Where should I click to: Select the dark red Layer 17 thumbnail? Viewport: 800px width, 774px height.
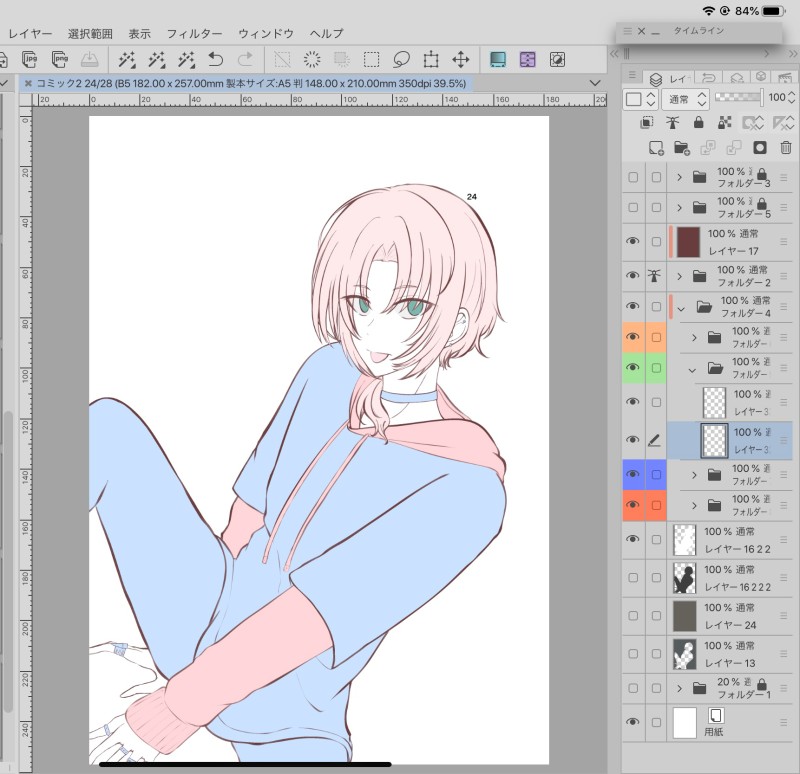[x=688, y=242]
